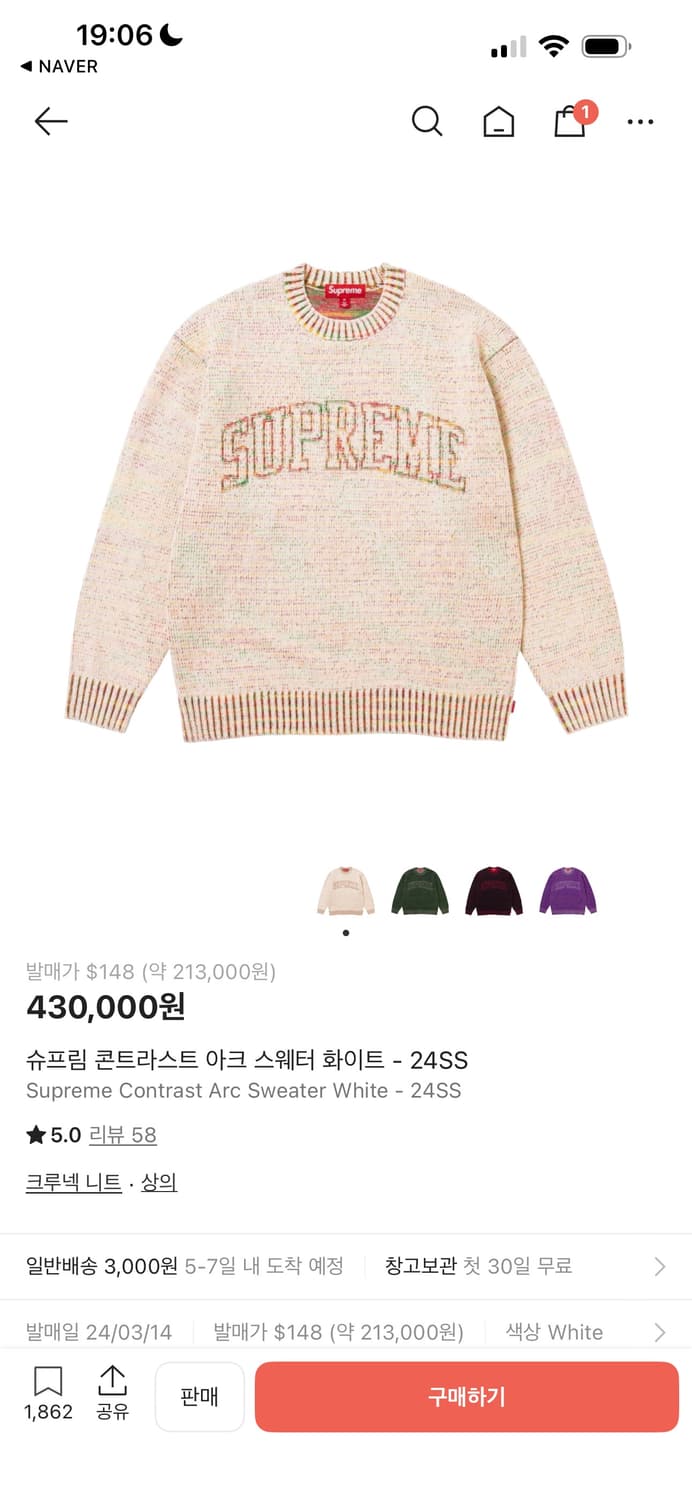Open the three-dot more menu
The width and height of the screenshot is (692, 1500).
click(640, 122)
